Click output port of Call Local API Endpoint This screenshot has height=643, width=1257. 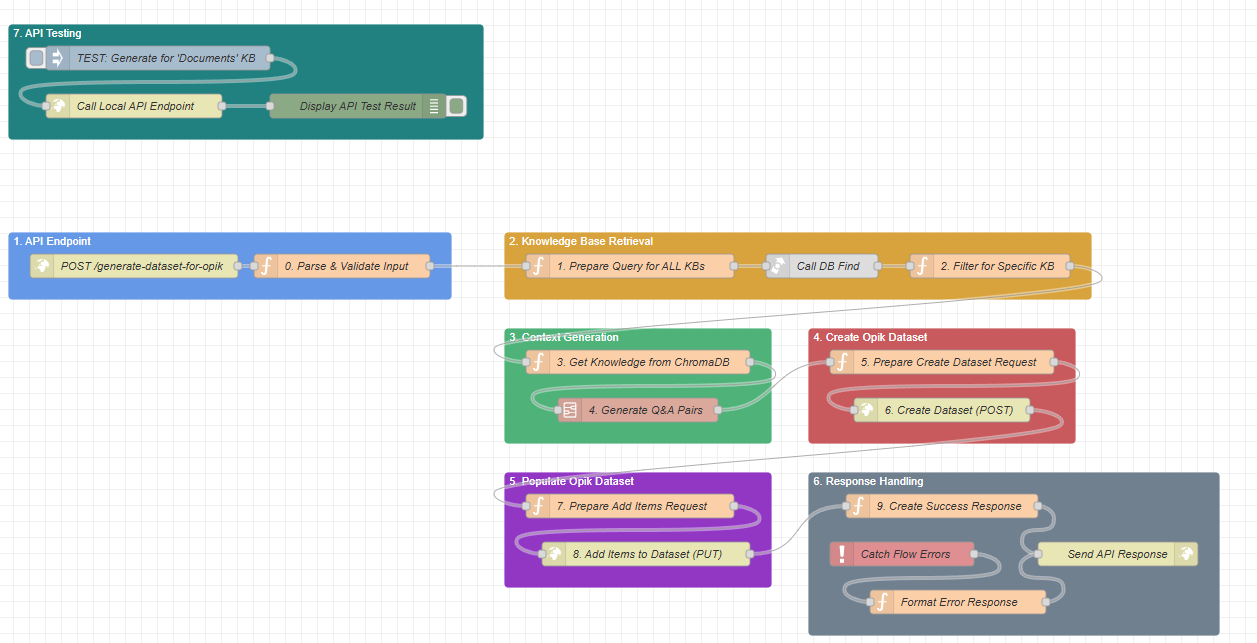(222, 106)
